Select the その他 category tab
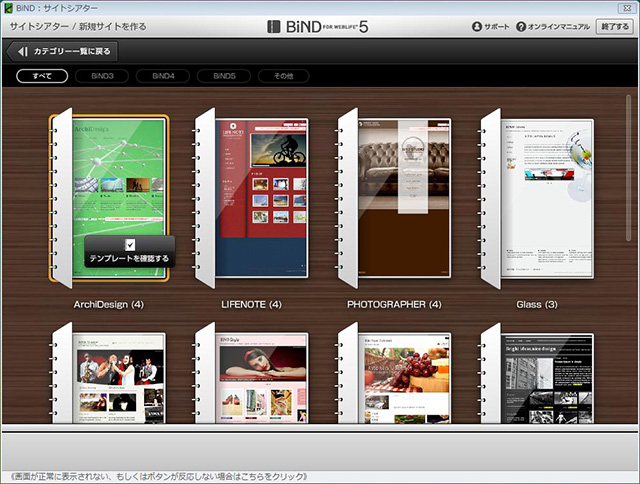The height and width of the screenshot is (484, 640). click(283, 76)
